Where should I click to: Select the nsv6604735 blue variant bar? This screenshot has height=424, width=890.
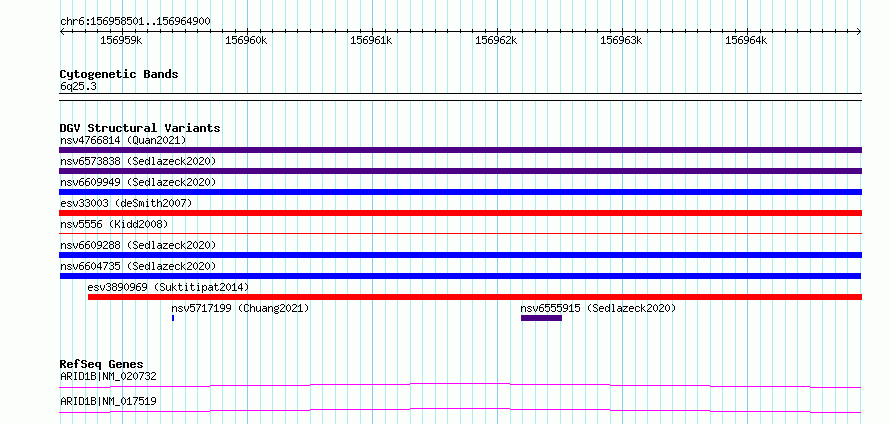coord(460,276)
